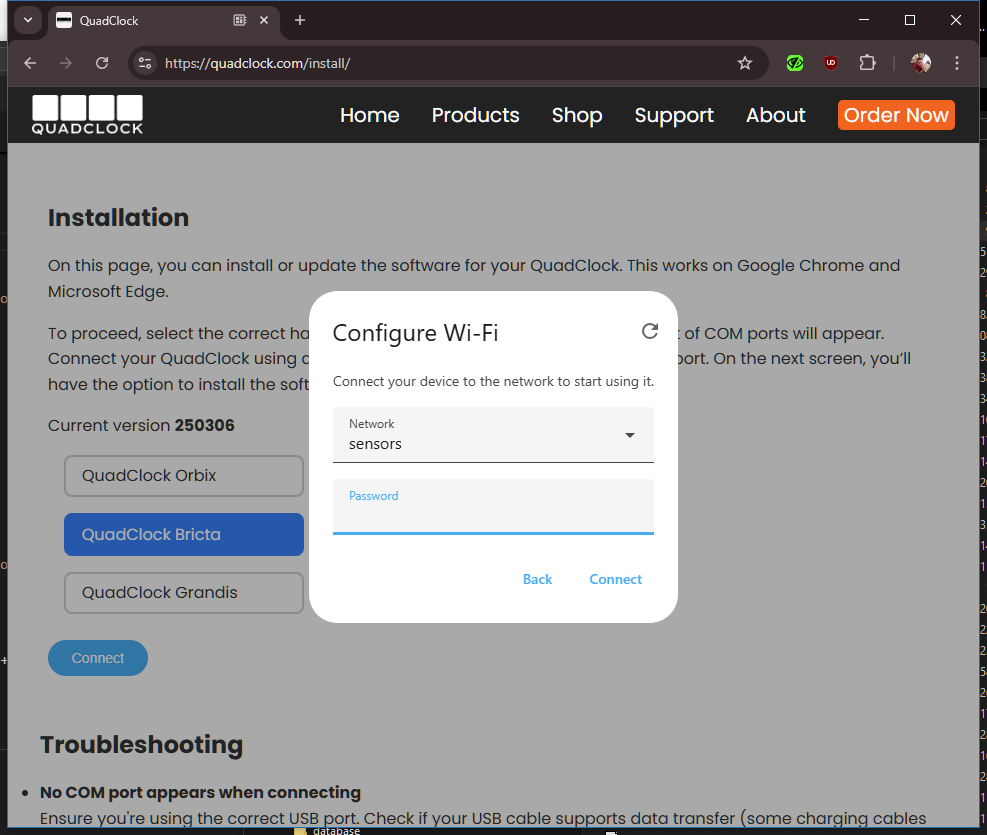
Task: Open the tab search chevron dropdown
Action: [x=28, y=20]
